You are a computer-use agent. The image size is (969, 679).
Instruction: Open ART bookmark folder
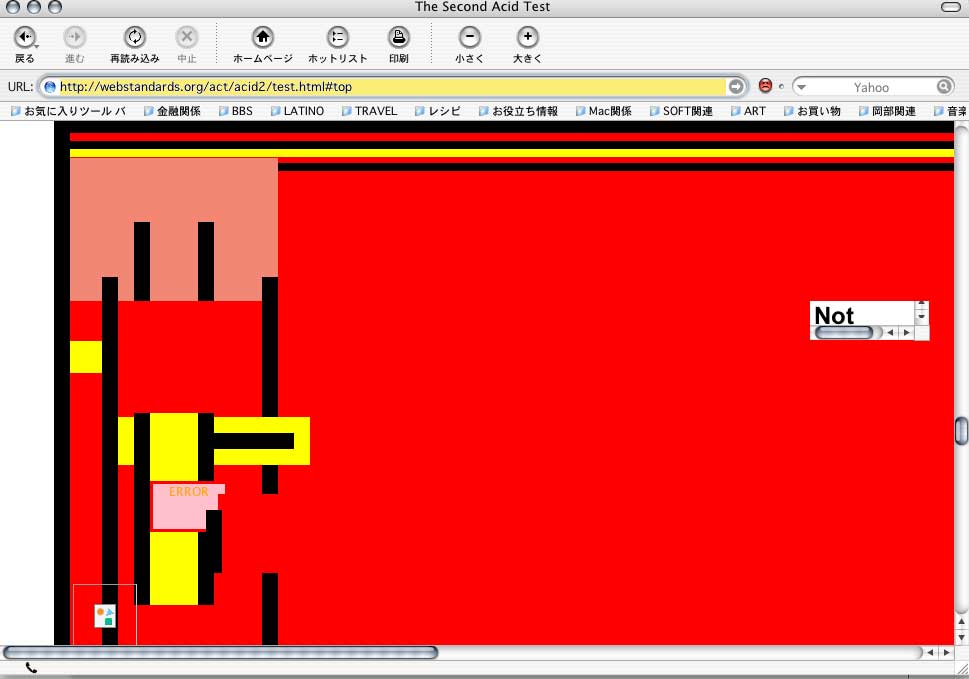click(x=748, y=111)
